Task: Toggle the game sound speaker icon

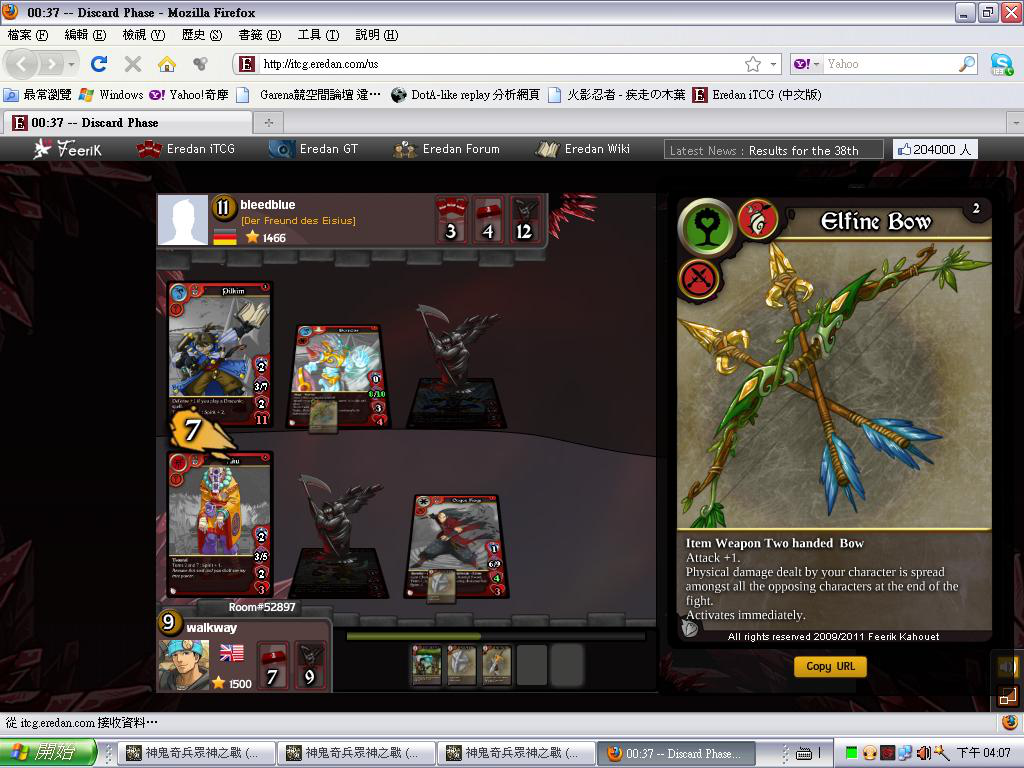Action: tap(1007, 666)
